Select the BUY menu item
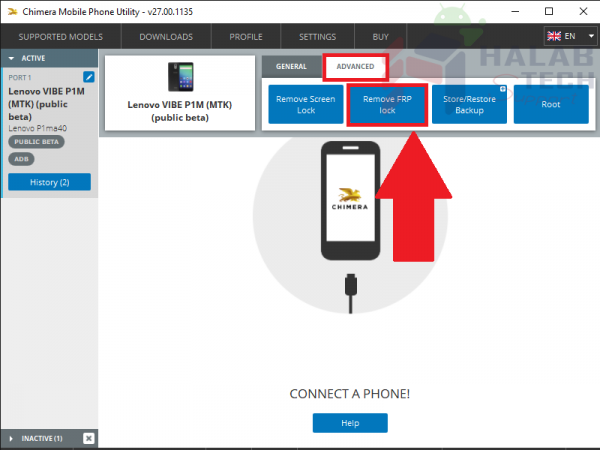600x450 pixels. coord(380,37)
